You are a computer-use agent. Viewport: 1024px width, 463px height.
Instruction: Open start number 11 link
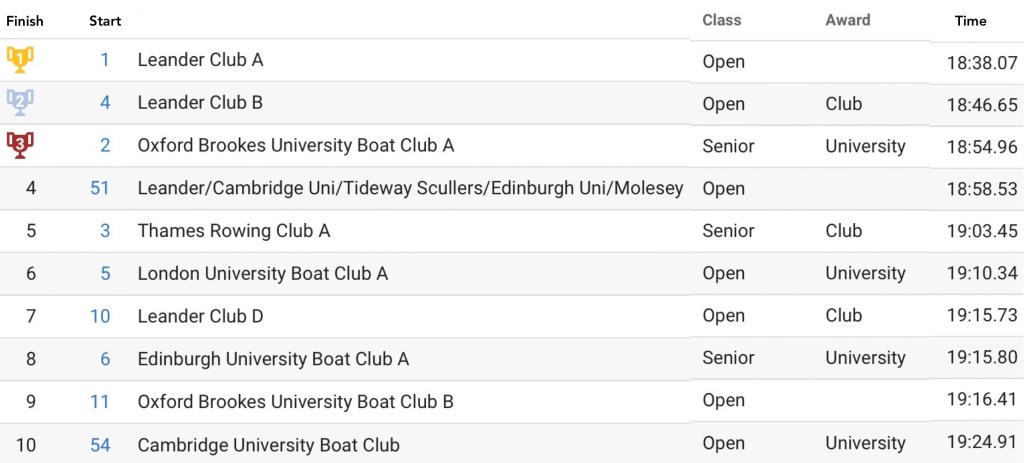tap(100, 402)
